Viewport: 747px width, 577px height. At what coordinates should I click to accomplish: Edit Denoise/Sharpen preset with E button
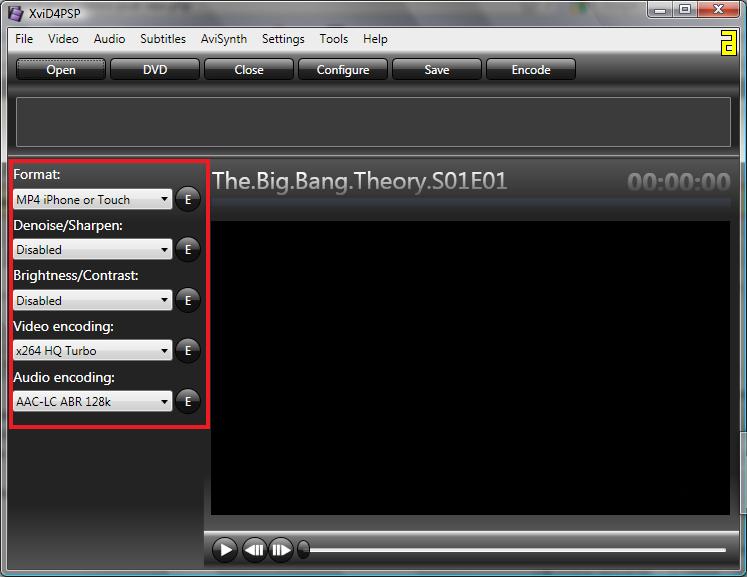[188, 249]
